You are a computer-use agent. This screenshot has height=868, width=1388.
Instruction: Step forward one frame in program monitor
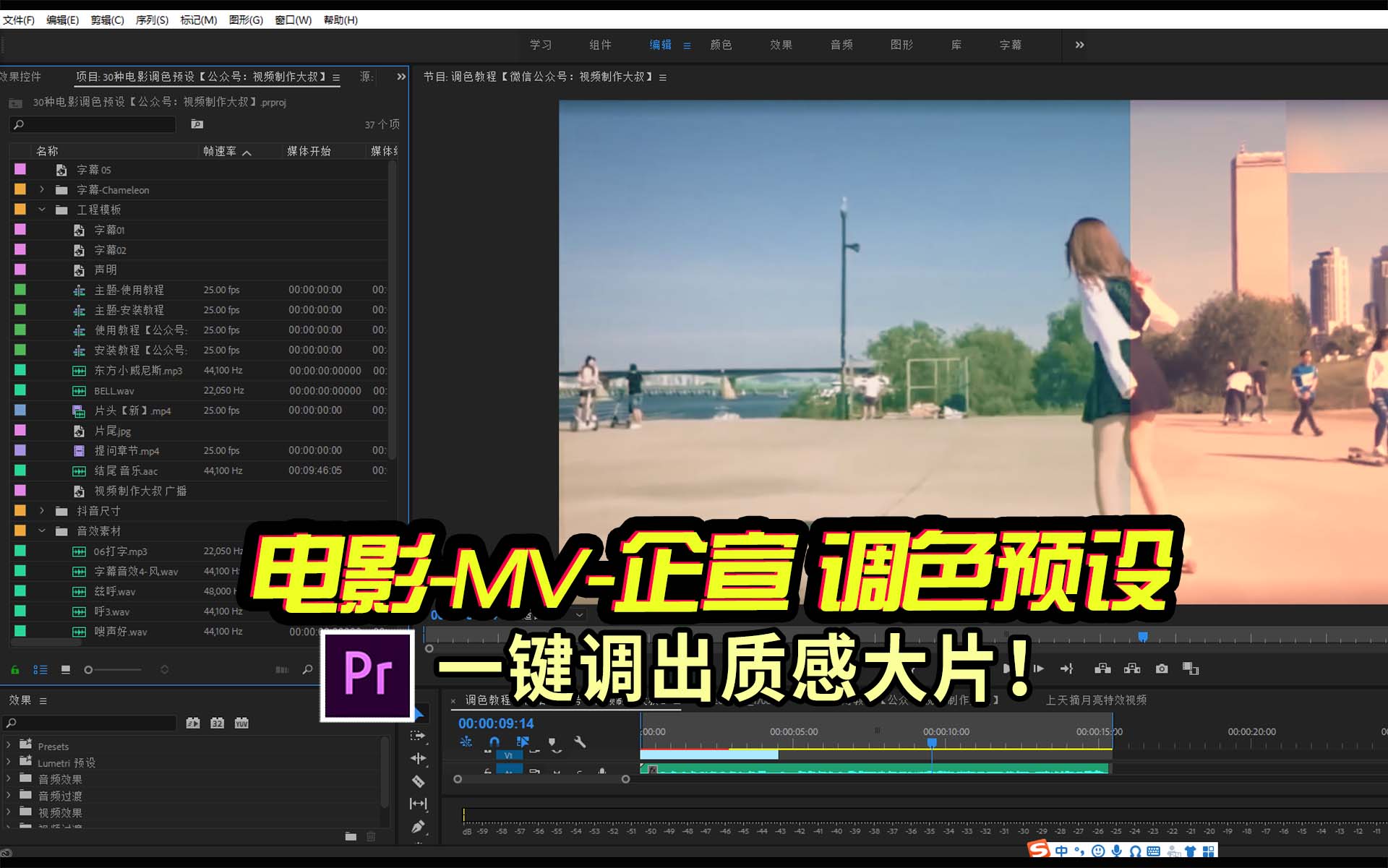[x=1038, y=669]
